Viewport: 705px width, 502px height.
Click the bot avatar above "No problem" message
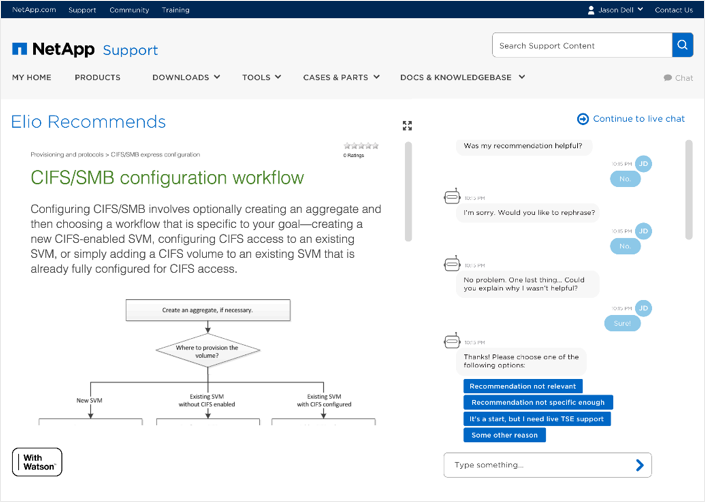coord(452,264)
